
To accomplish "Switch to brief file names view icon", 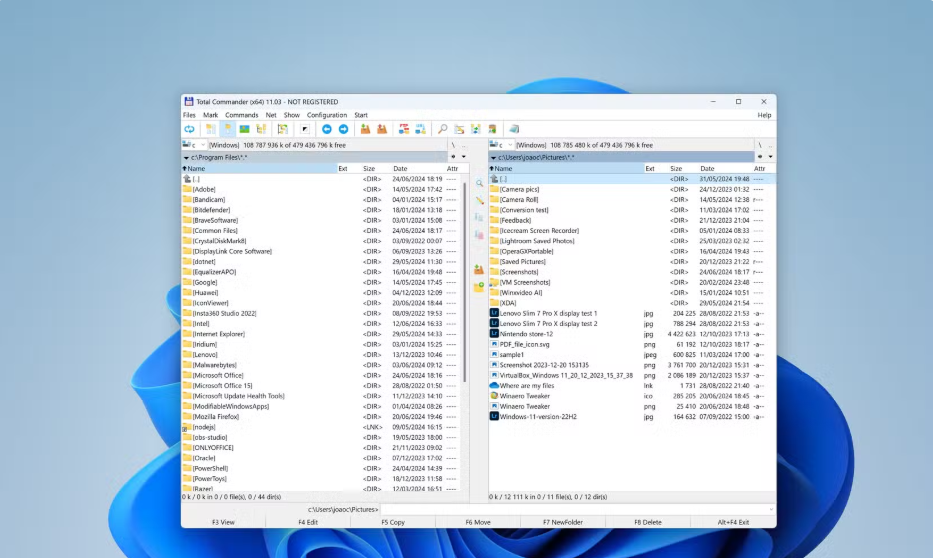I will [211, 129].
